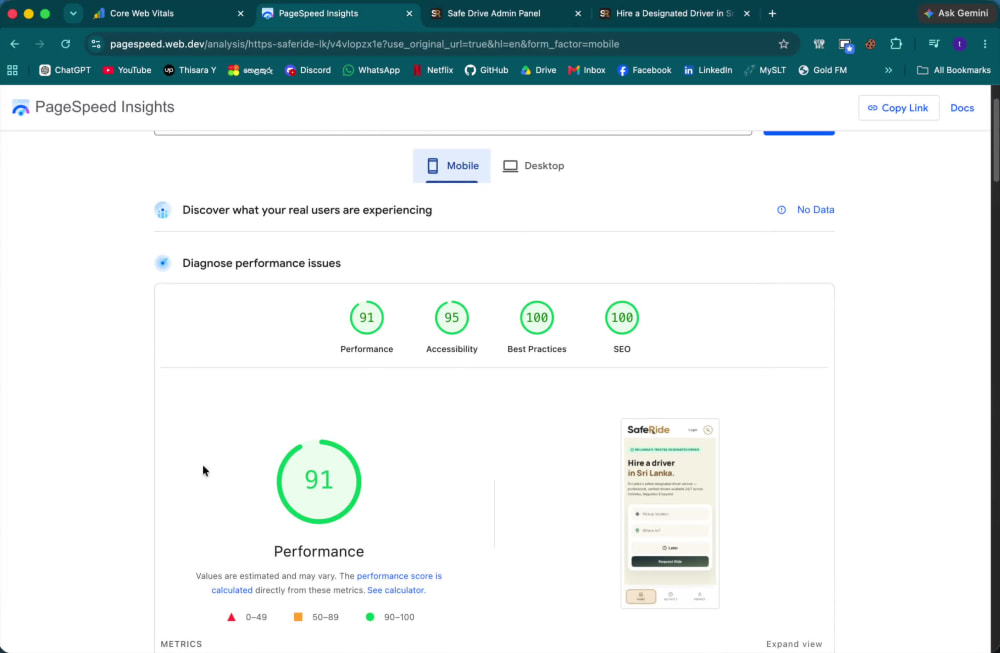Open the WhatsApp bookmark
The width and height of the screenshot is (1000, 653).
tap(371, 70)
